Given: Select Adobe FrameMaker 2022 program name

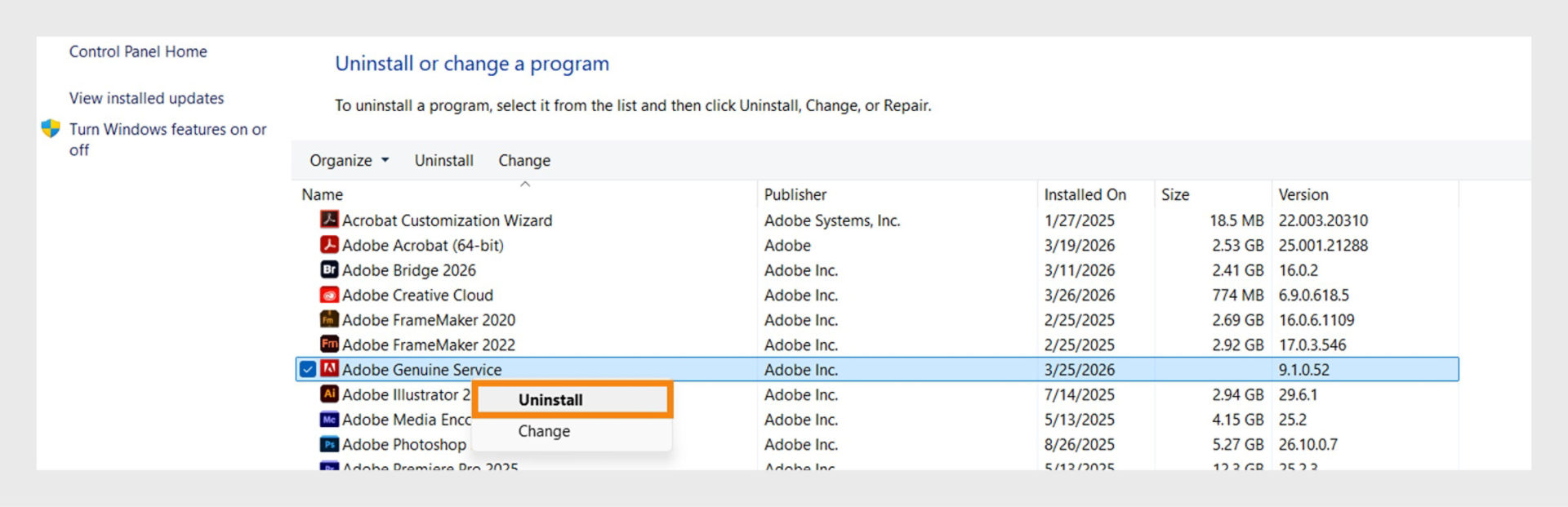Looking at the screenshot, I should [429, 345].
